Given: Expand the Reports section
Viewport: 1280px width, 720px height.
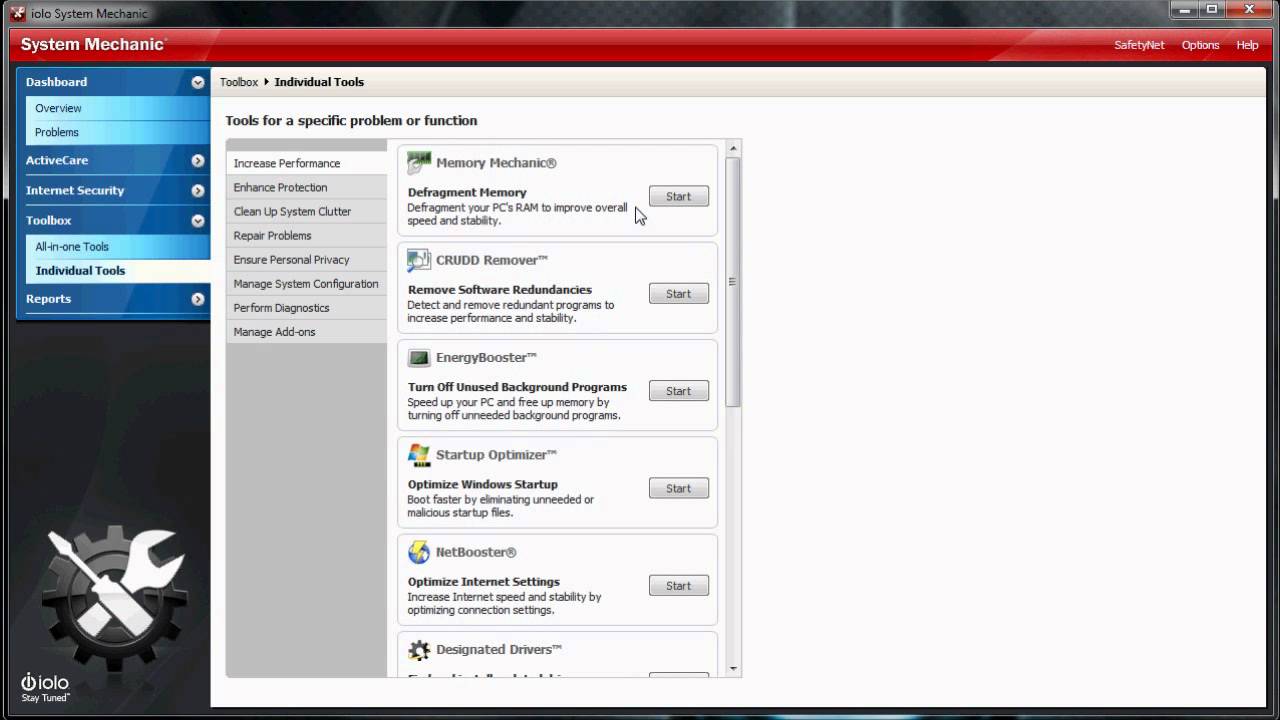Looking at the screenshot, I should pos(198,299).
